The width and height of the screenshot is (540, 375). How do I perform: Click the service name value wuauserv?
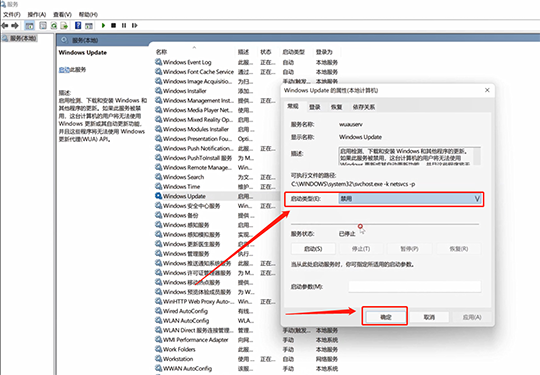coord(351,124)
